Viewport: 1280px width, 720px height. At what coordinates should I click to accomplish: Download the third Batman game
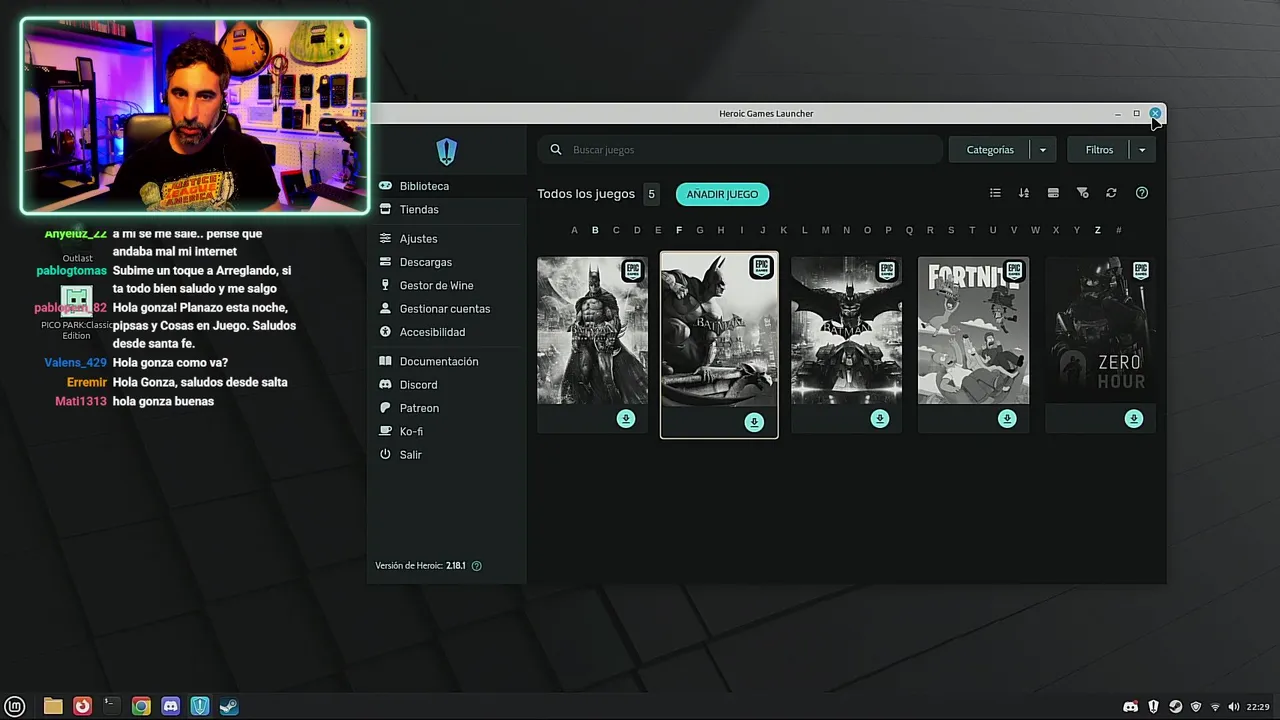880,419
